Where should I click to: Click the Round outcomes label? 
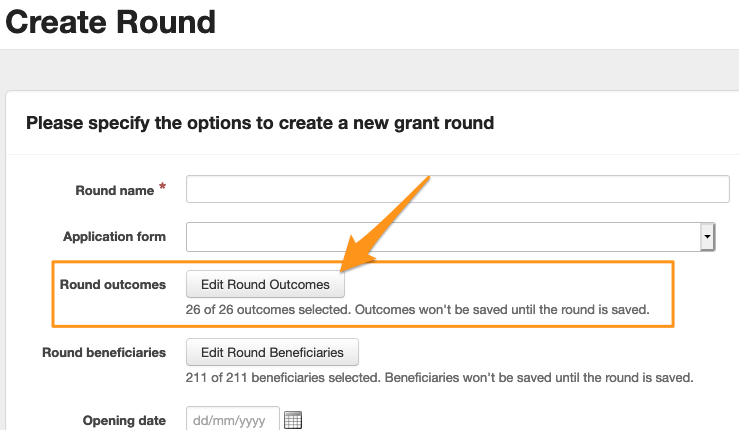[x=113, y=285]
